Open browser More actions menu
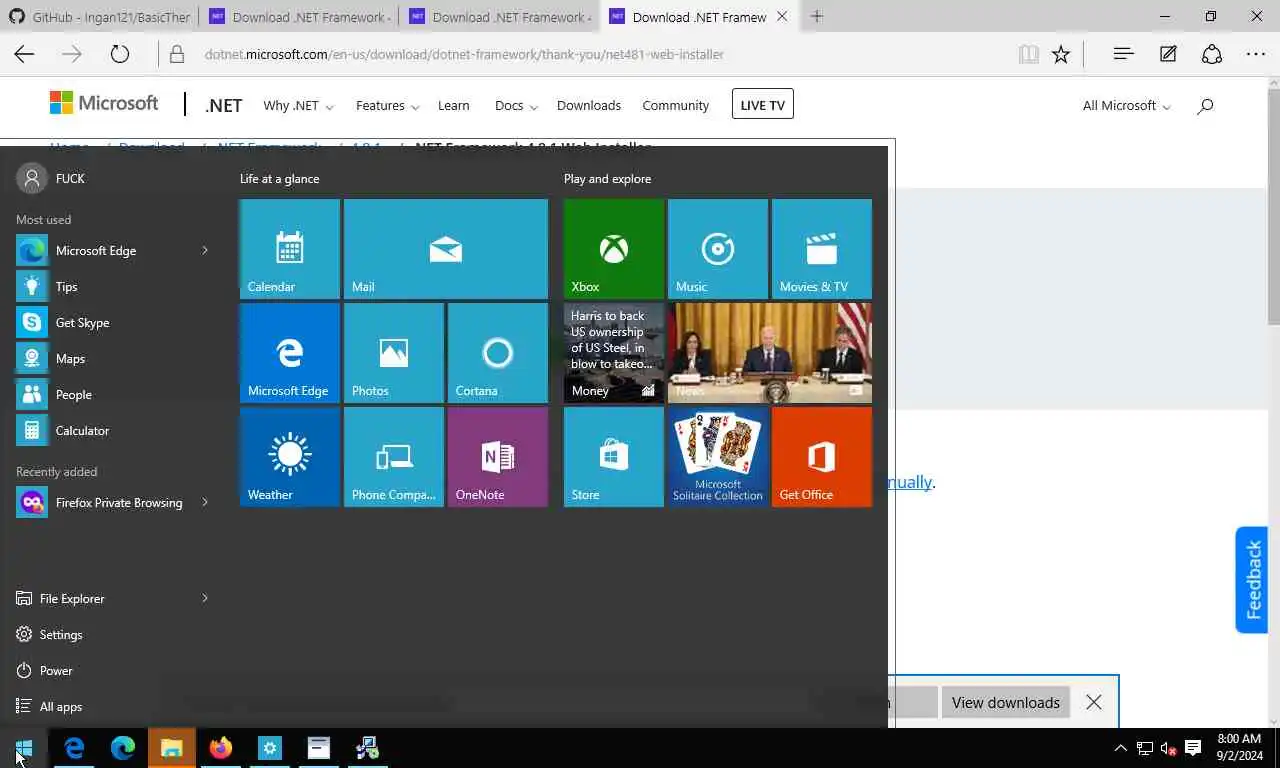Viewport: 1280px width, 768px height. [x=1257, y=55]
